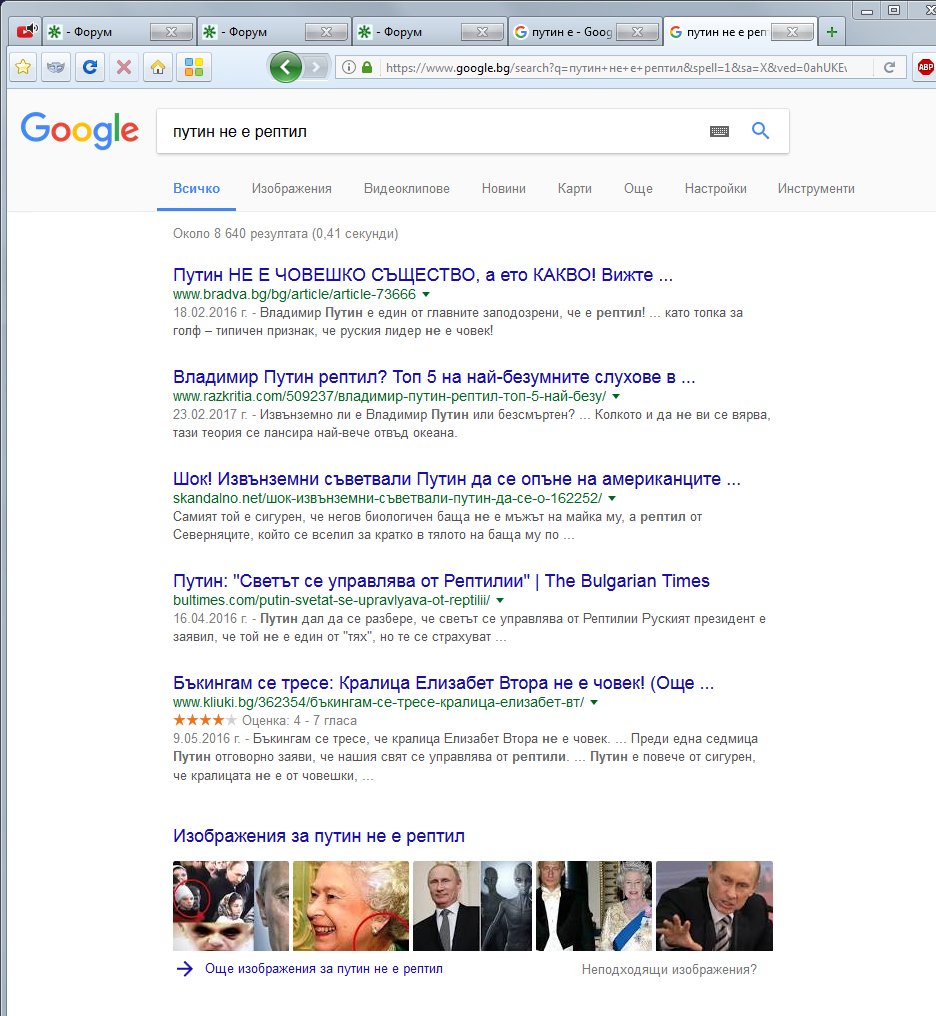
Task: Click the green padlock security icon
Action: click(x=367, y=67)
